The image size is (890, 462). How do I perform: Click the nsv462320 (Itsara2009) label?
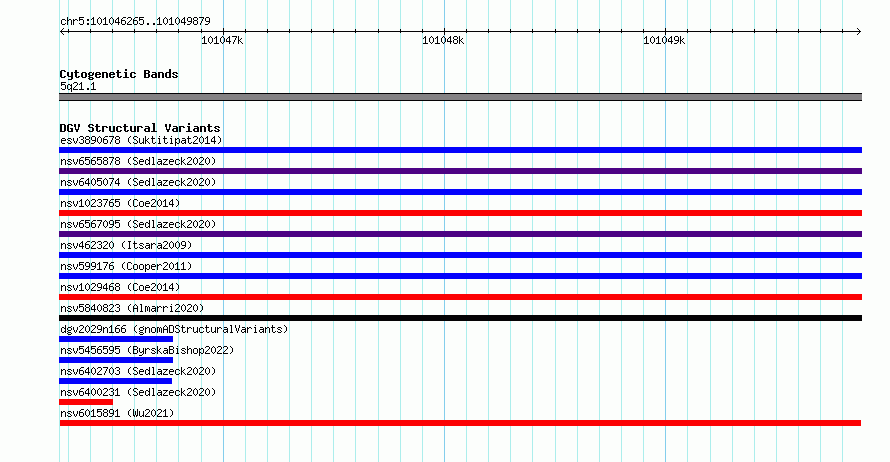[x=126, y=245]
